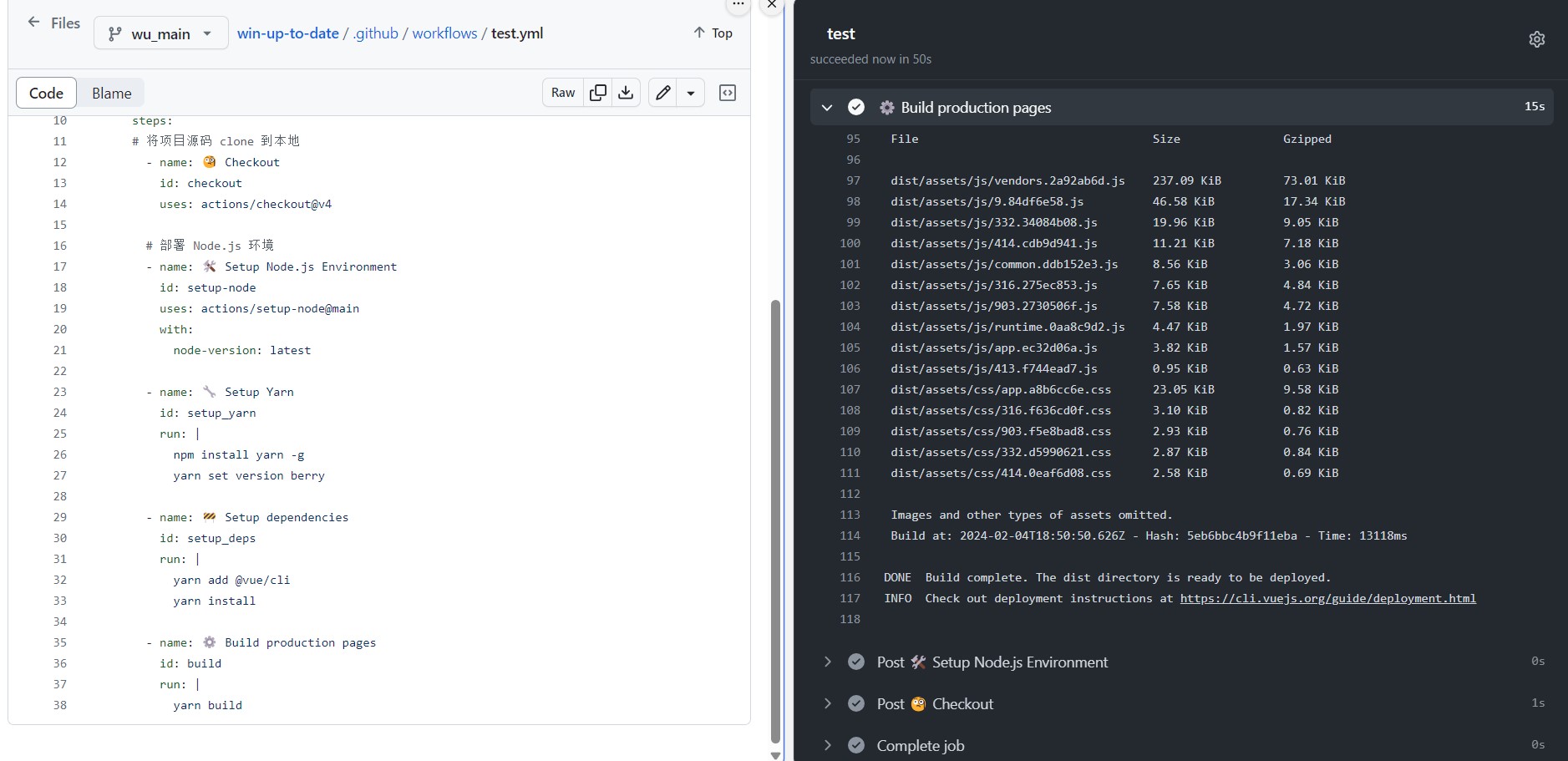Viewport: 1568px width, 761px height.
Task: Open more edit options dropdown
Action: (x=691, y=93)
